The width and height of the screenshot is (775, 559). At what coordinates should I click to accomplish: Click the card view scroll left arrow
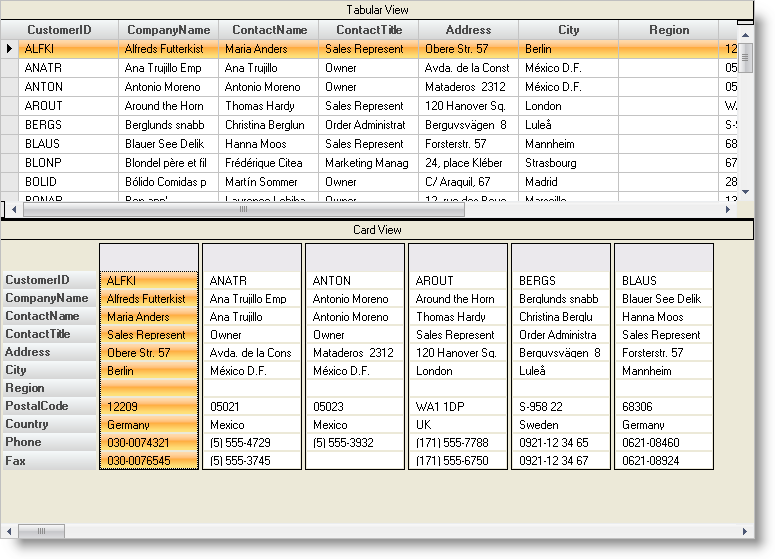[x=11, y=531]
